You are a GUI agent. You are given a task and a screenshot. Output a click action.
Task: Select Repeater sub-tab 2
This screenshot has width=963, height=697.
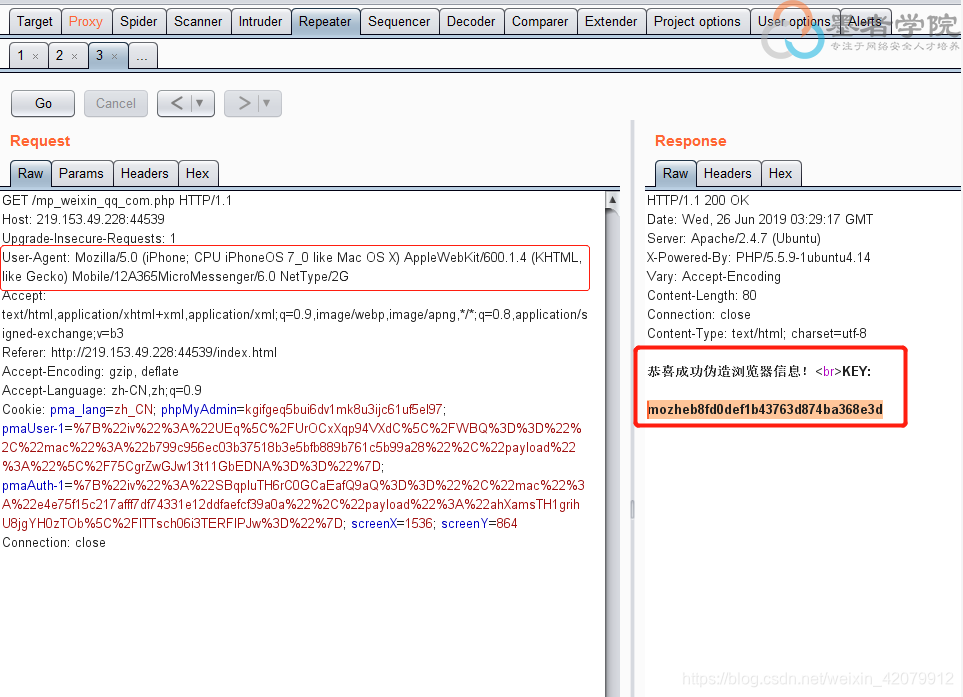tap(60, 55)
